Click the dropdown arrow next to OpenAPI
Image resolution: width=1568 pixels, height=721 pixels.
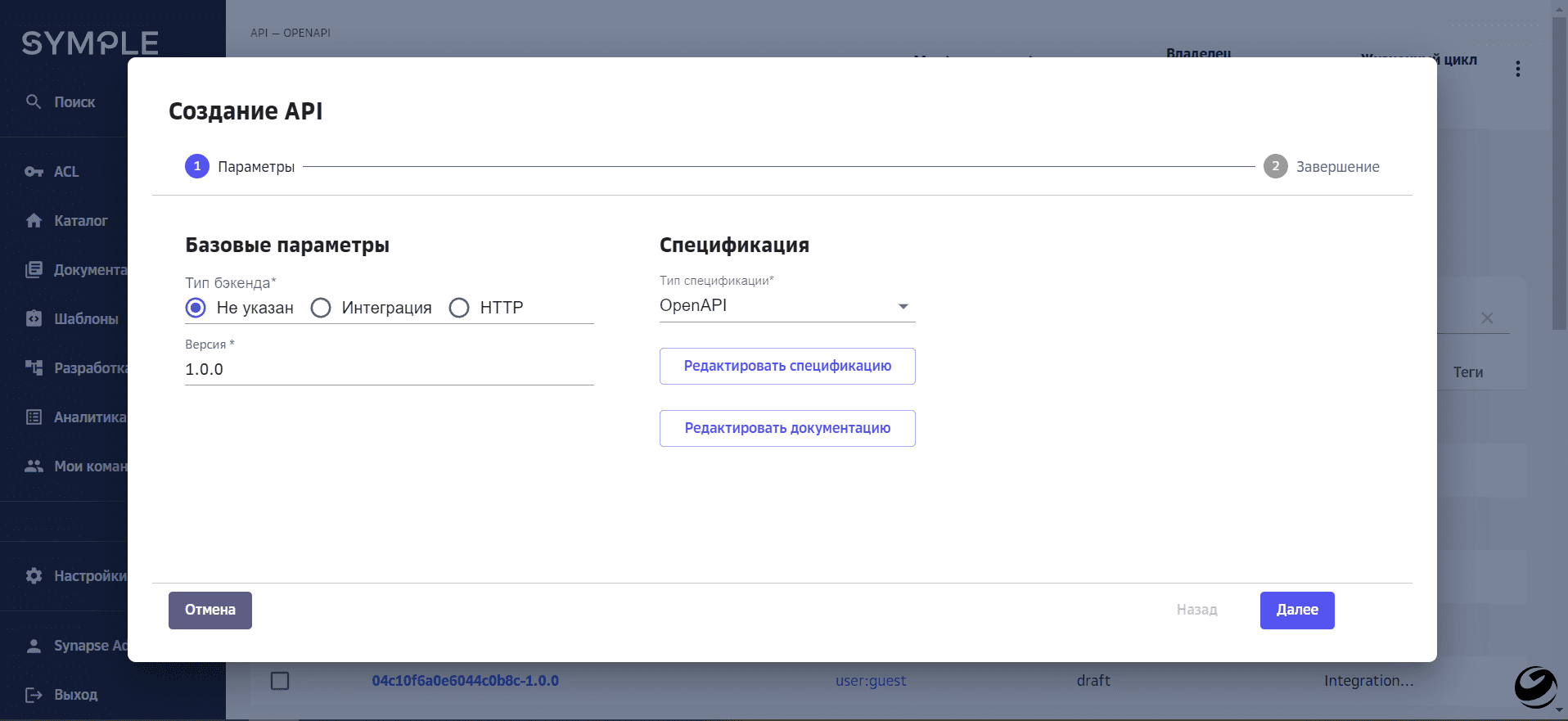[903, 306]
